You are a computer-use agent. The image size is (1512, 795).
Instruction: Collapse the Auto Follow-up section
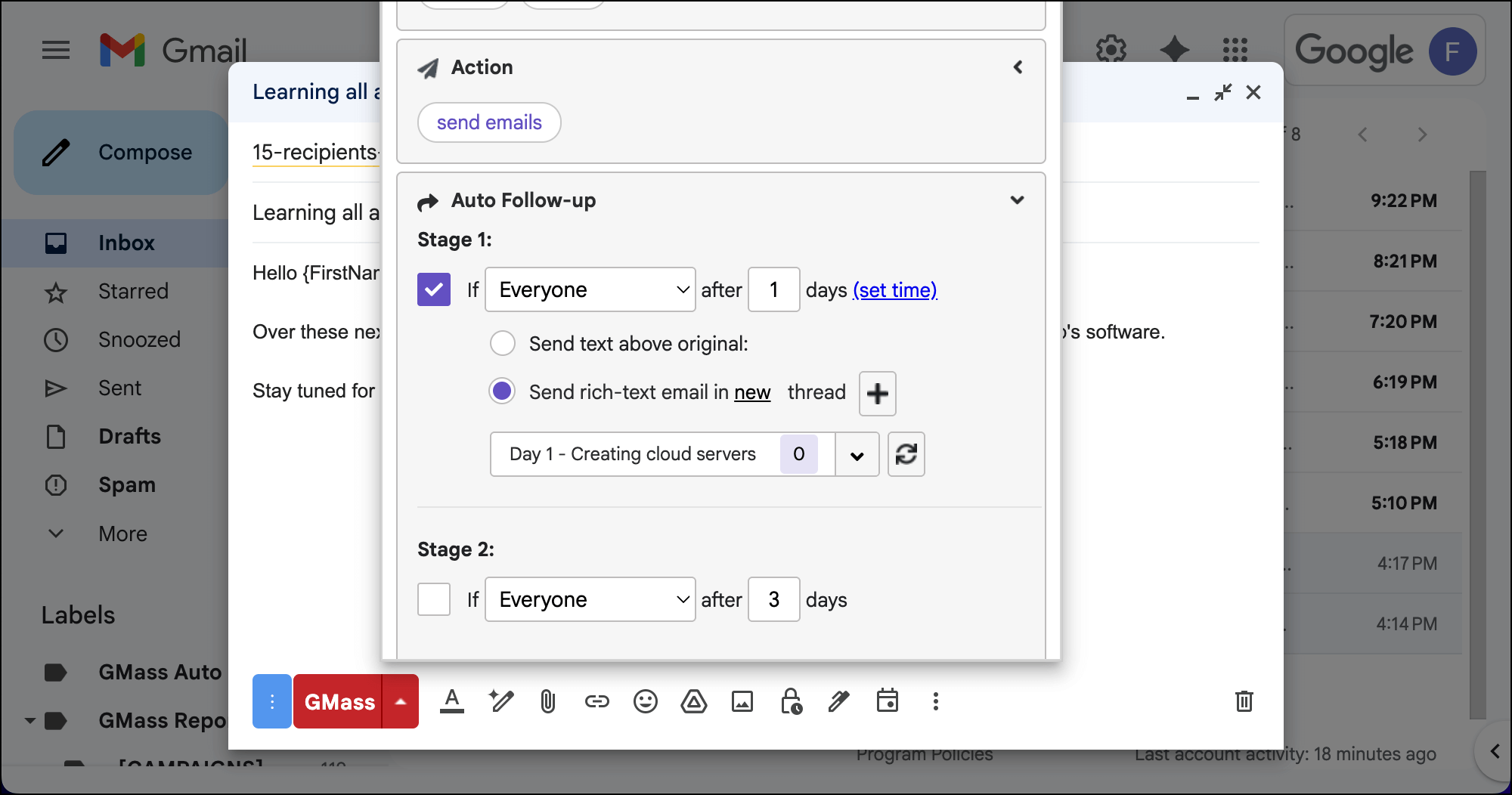1017,200
